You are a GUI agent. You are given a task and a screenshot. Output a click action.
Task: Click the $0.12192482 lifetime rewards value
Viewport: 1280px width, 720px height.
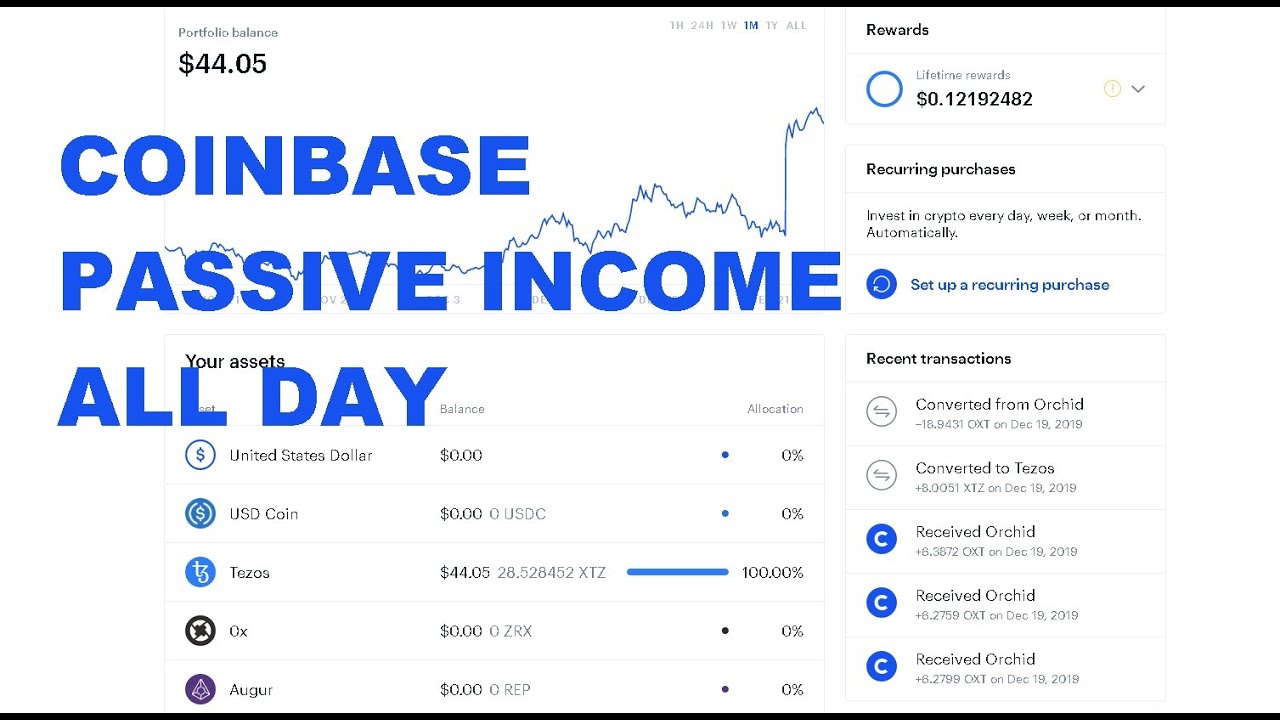[974, 99]
